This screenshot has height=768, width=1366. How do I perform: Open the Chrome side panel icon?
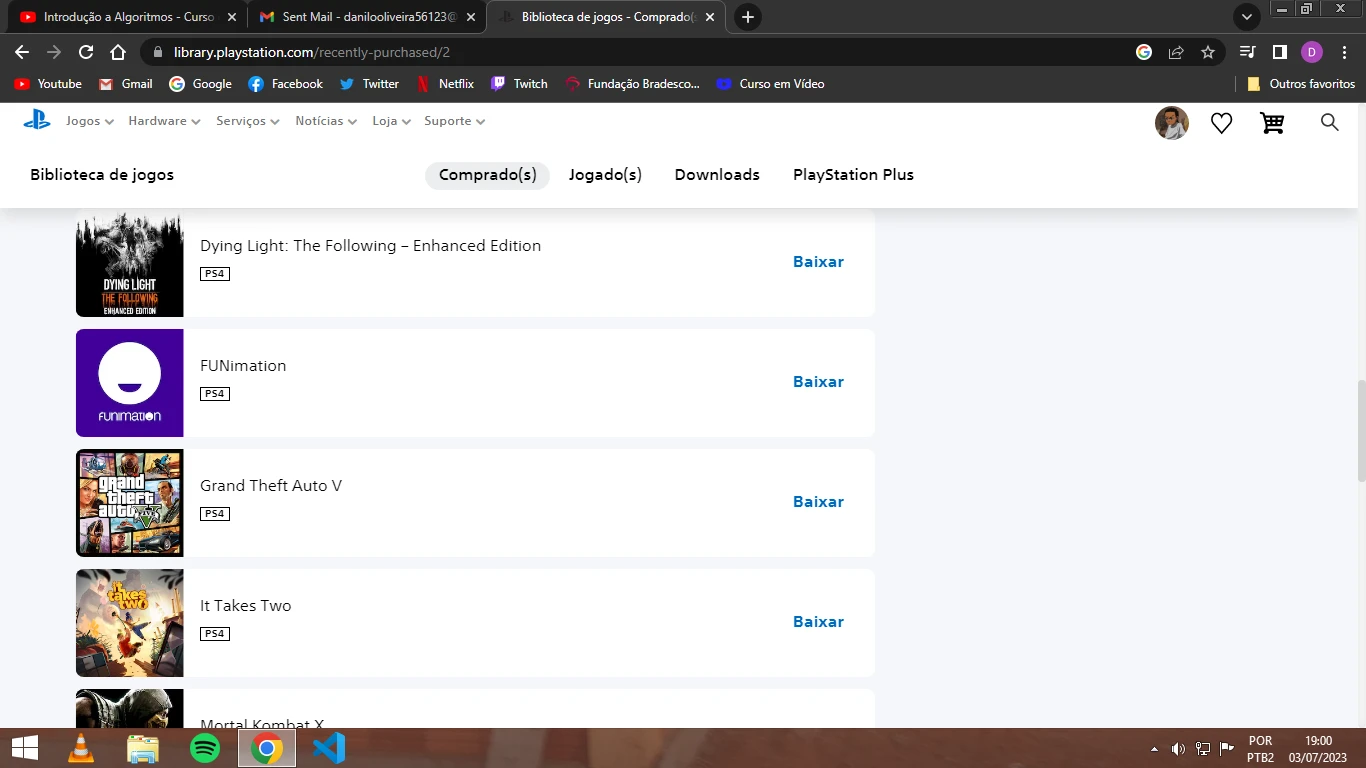point(1279,52)
